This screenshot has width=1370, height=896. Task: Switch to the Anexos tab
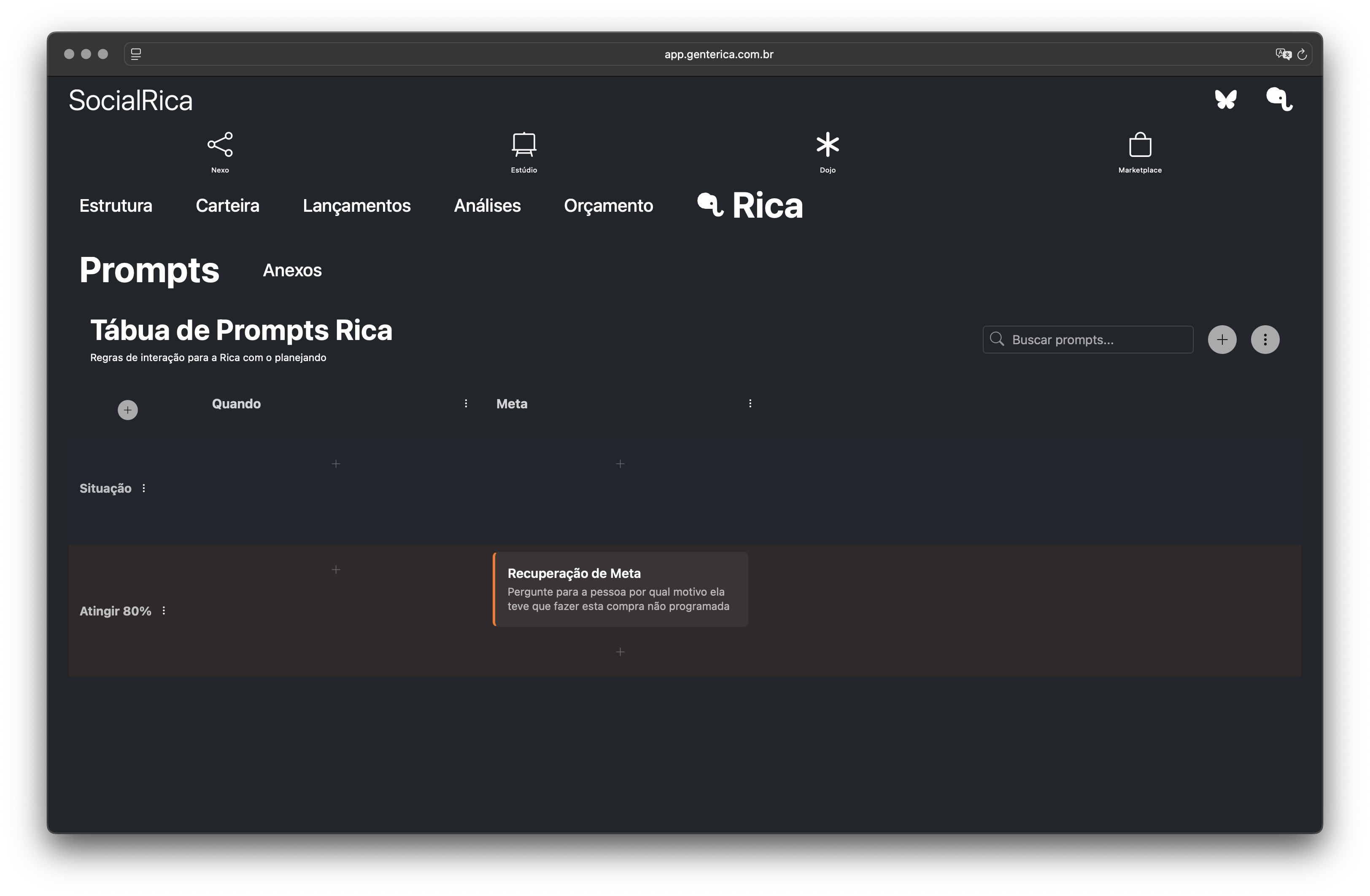[x=292, y=271]
